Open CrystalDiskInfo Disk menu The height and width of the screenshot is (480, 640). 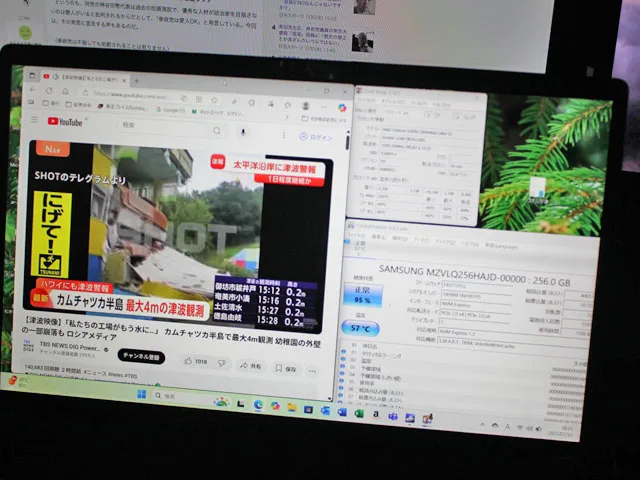(x=444, y=242)
